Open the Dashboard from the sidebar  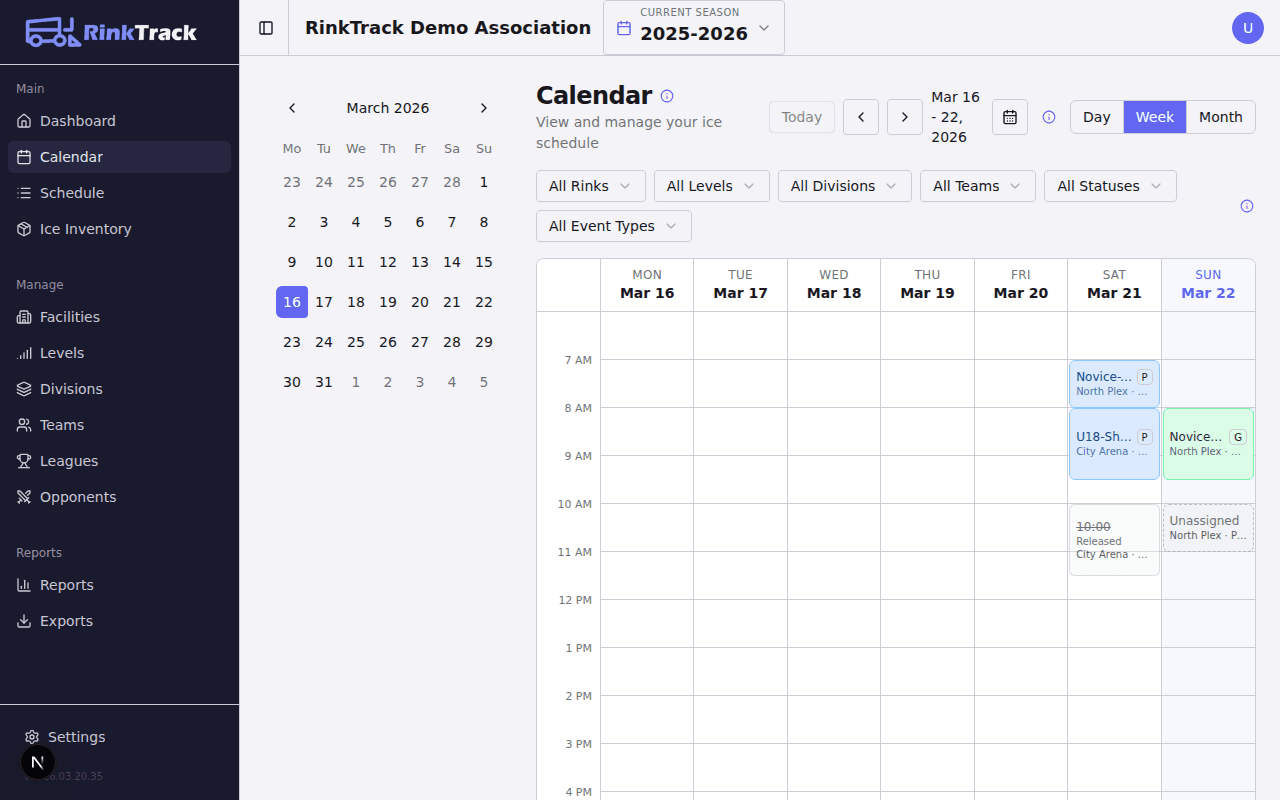coord(78,120)
